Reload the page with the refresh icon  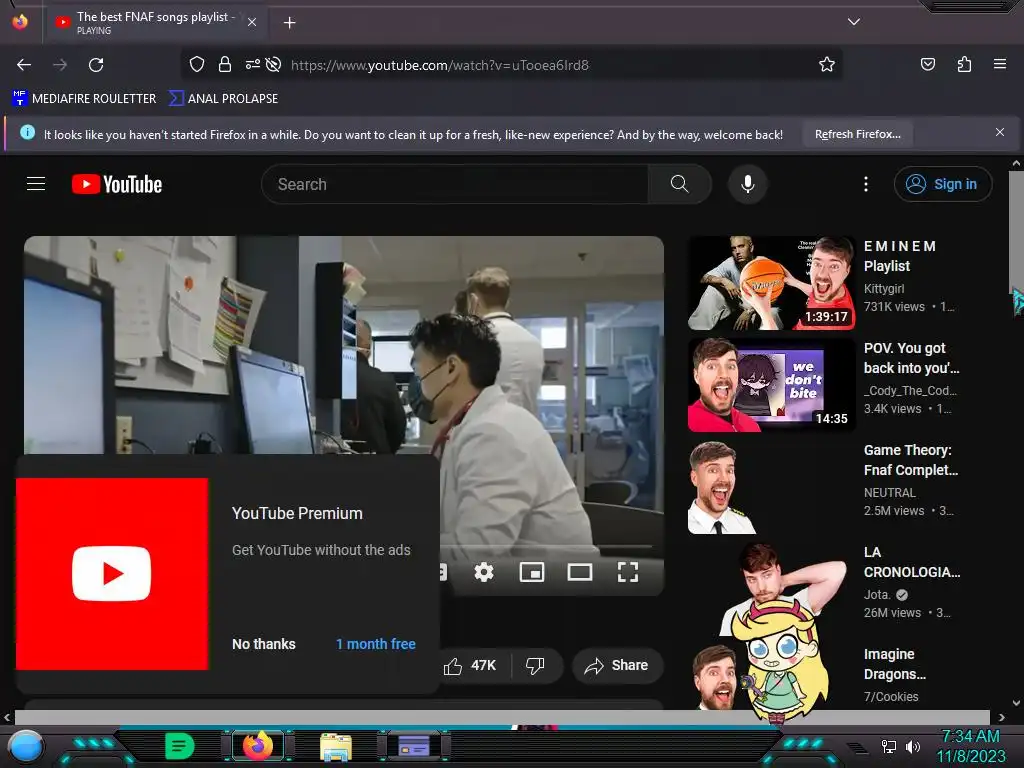point(96,65)
